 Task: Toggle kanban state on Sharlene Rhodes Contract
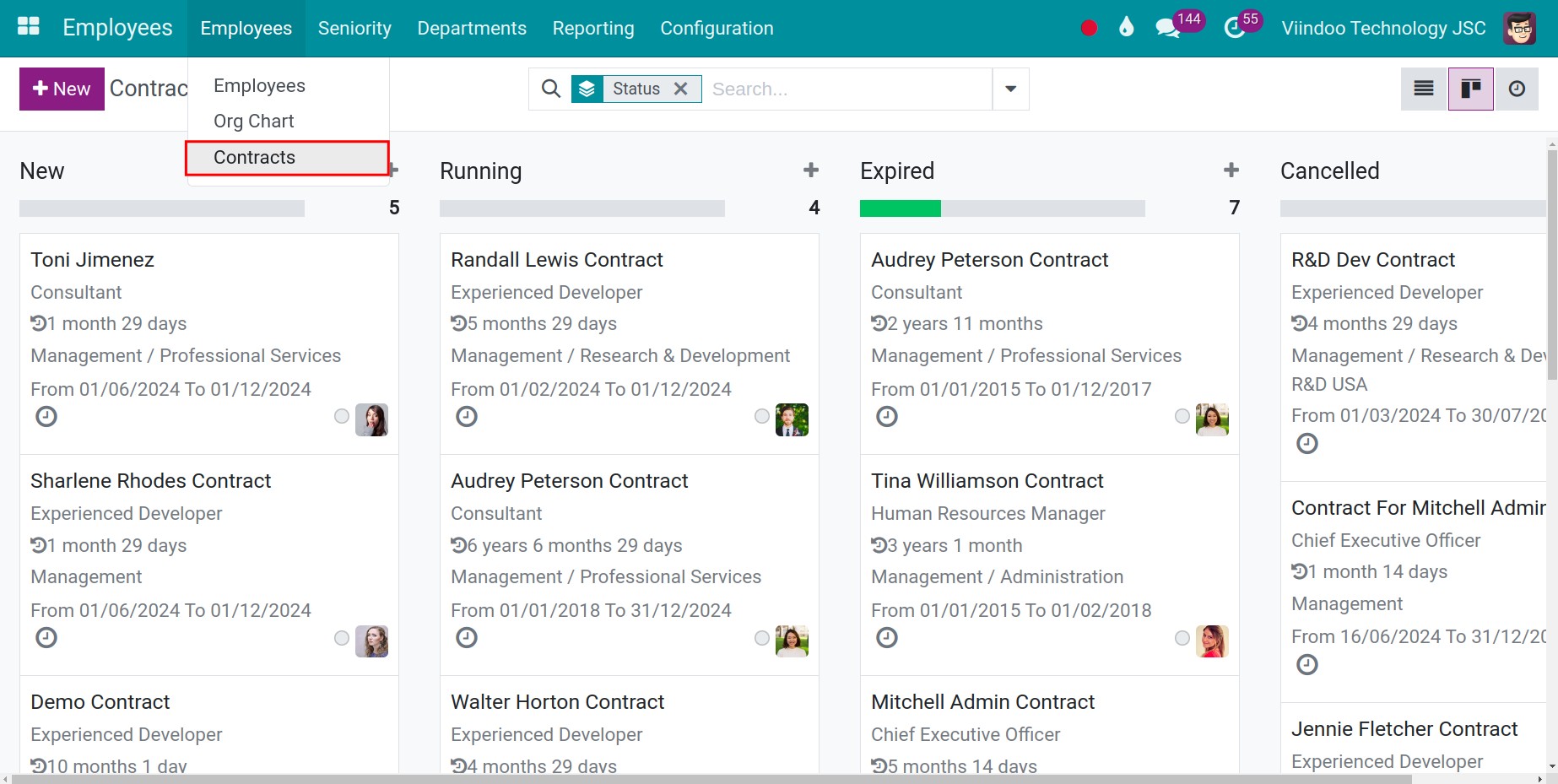tap(342, 638)
